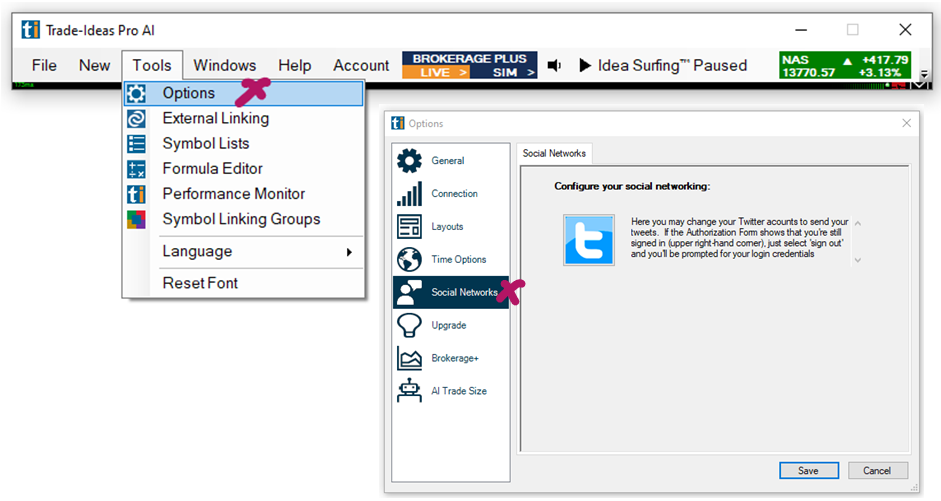The image size is (941, 501).
Task: Click the Layouts window icon
Action: pyautogui.click(x=409, y=227)
